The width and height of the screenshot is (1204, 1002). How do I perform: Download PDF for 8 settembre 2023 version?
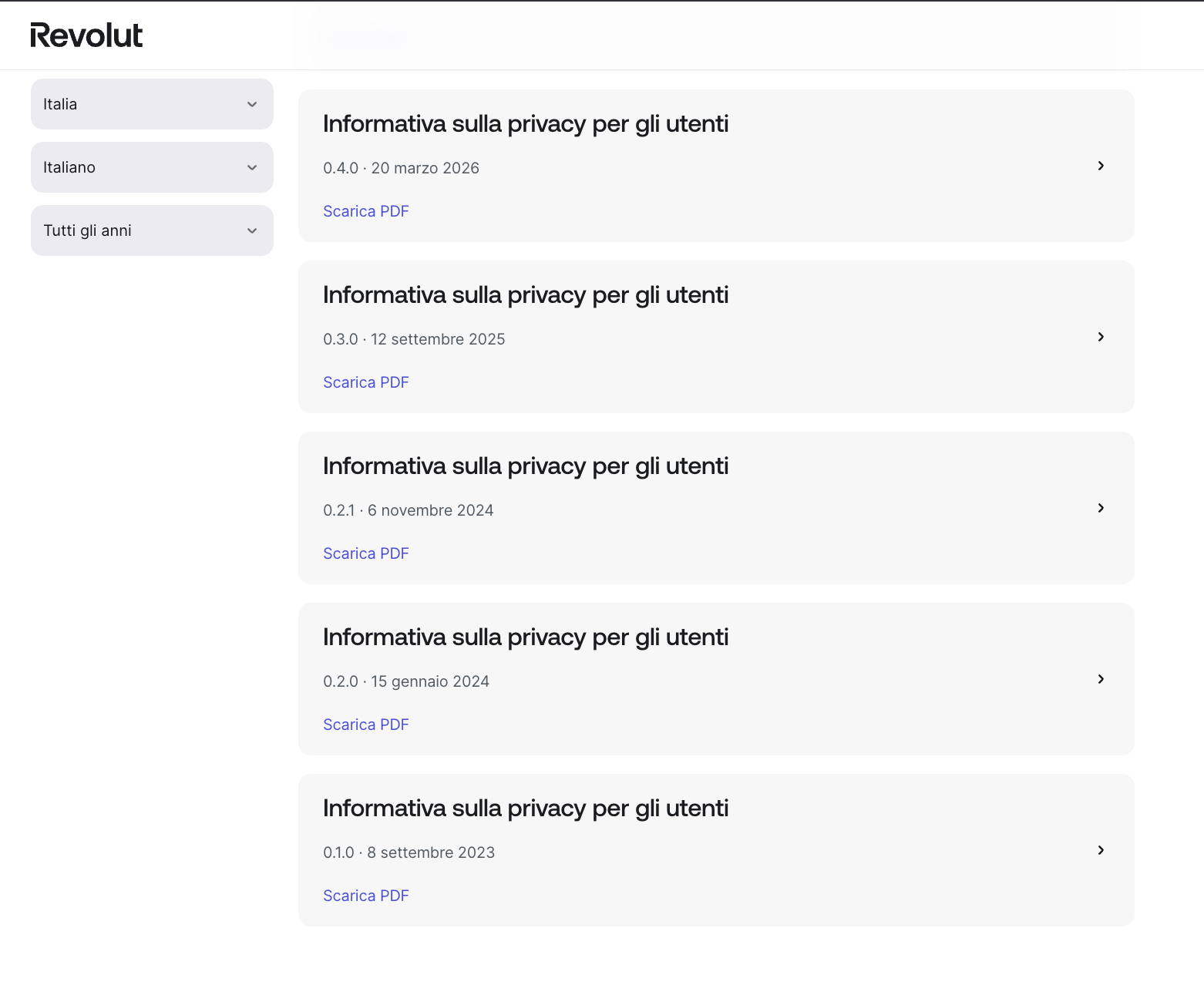tap(366, 896)
